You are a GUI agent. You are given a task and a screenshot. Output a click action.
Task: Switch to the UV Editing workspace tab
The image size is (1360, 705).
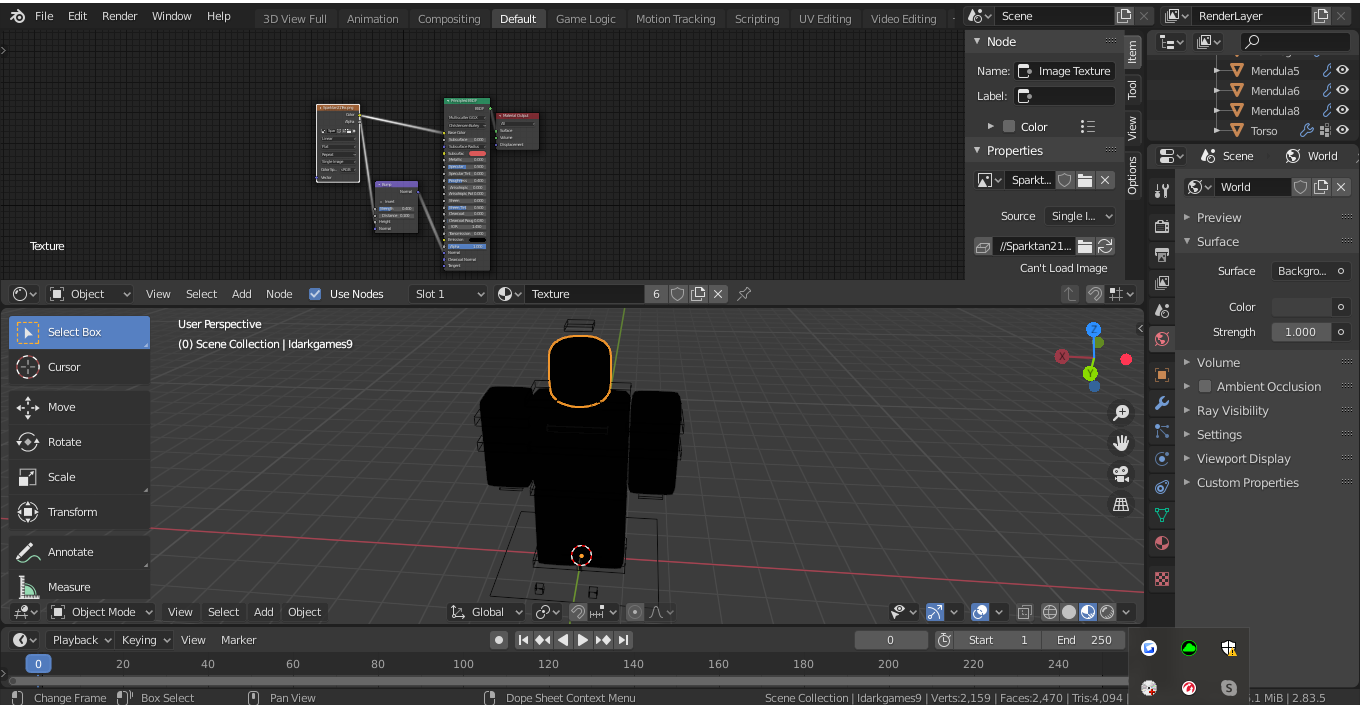click(x=825, y=19)
